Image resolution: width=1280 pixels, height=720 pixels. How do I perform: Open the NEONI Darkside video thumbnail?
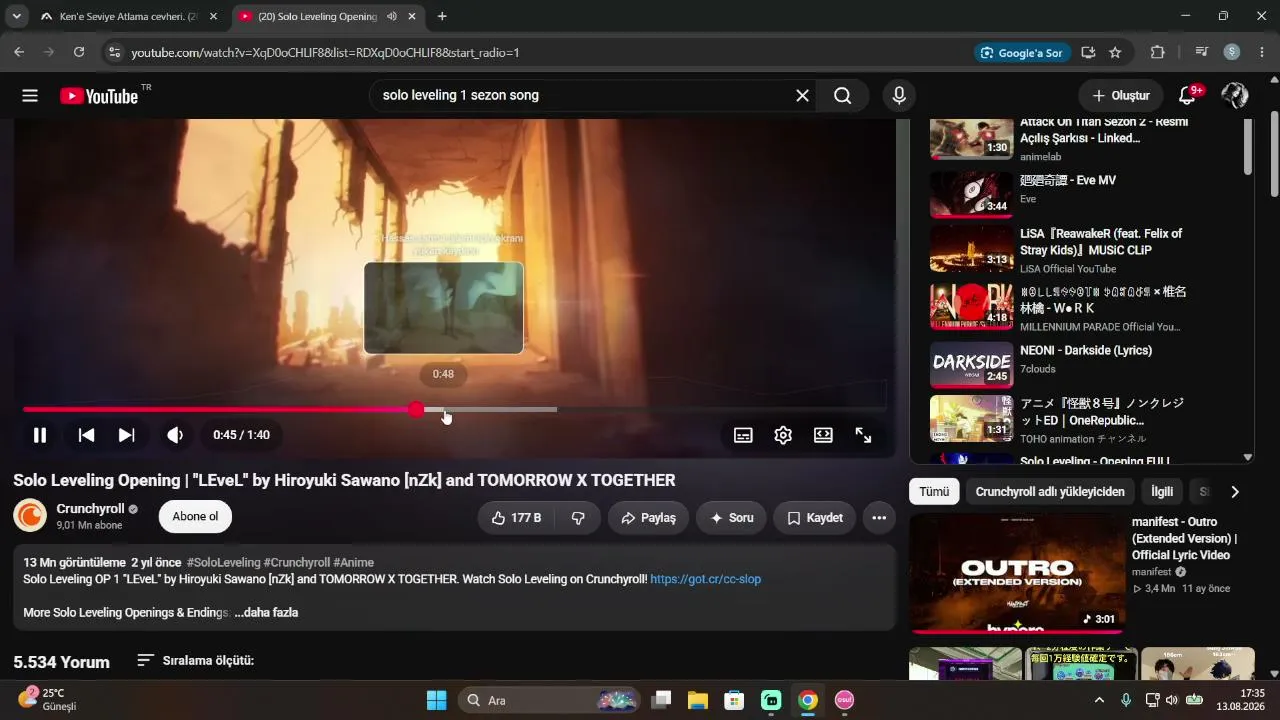[x=971, y=364]
